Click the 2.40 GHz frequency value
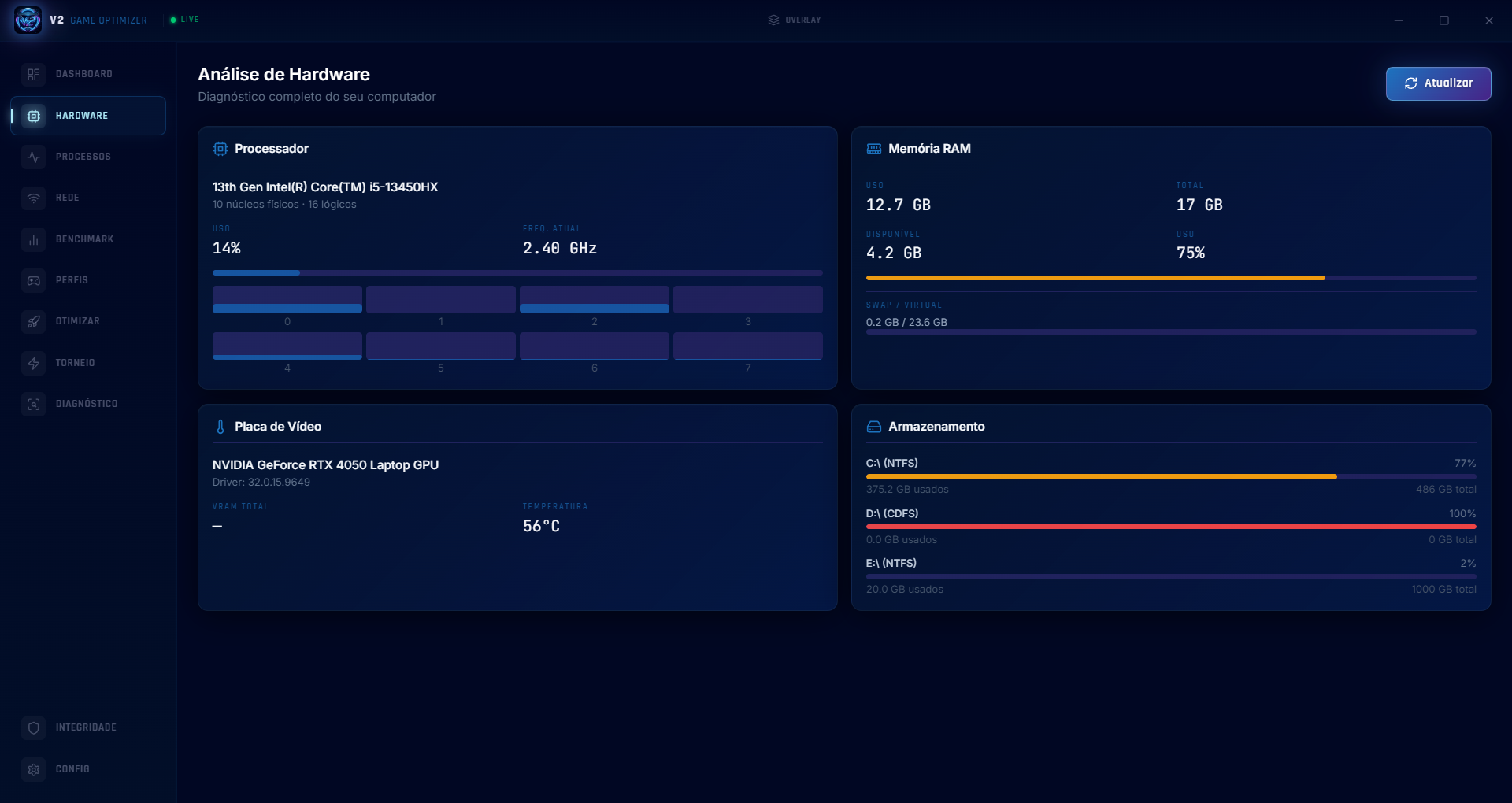The height and width of the screenshot is (803, 1512). (560, 249)
